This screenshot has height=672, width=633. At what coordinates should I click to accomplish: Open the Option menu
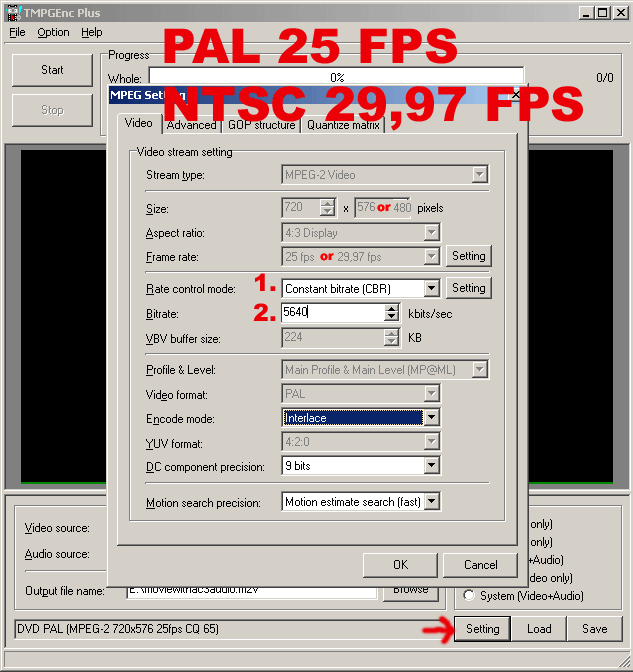53,33
